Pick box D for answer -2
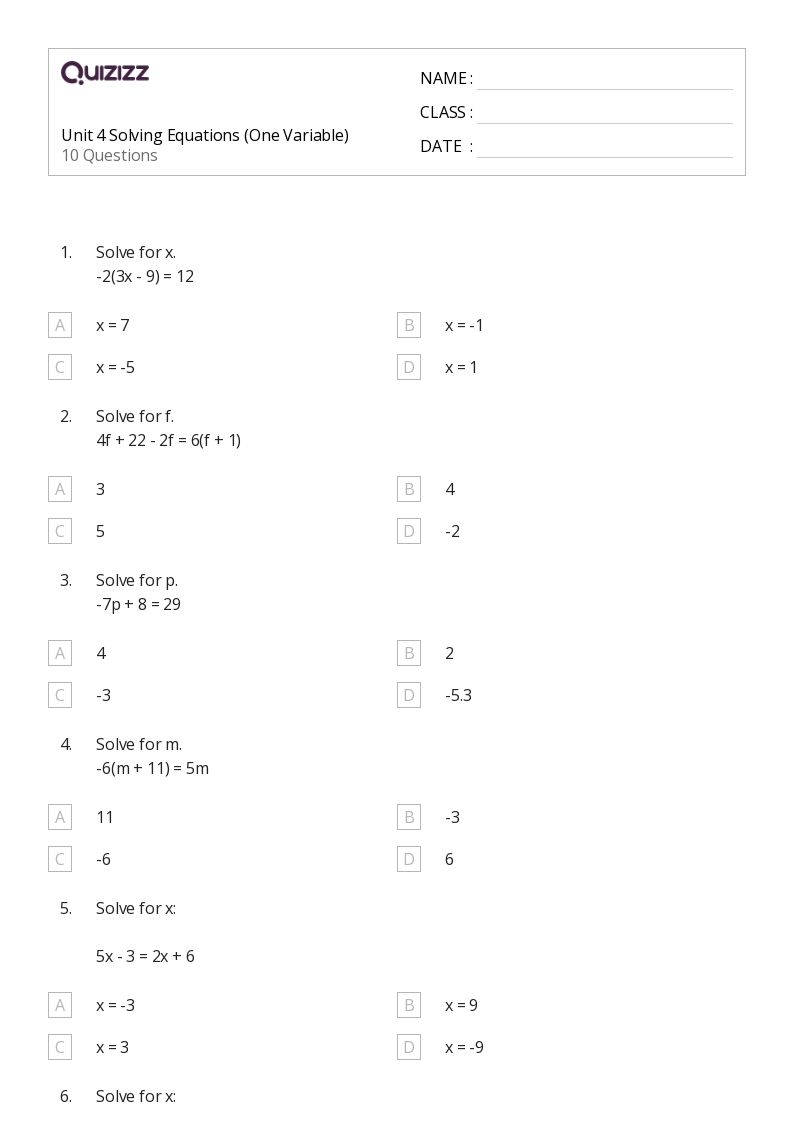794x1123 pixels. pos(409,531)
